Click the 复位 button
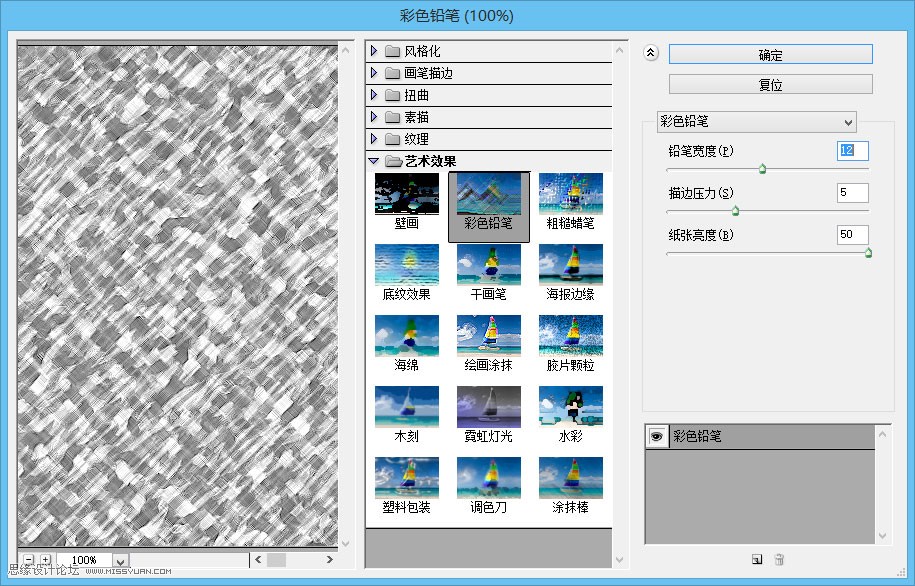This screenshot has height=586, width=915. point(771,84)
